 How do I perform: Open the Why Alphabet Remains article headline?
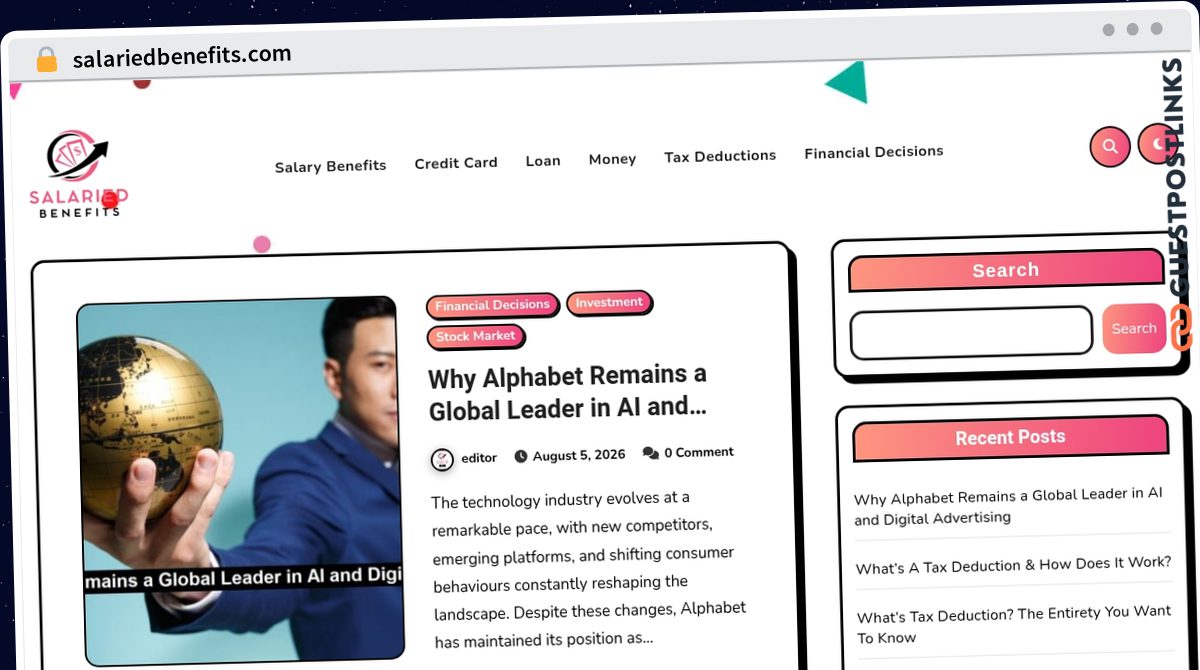coord(568,393)
